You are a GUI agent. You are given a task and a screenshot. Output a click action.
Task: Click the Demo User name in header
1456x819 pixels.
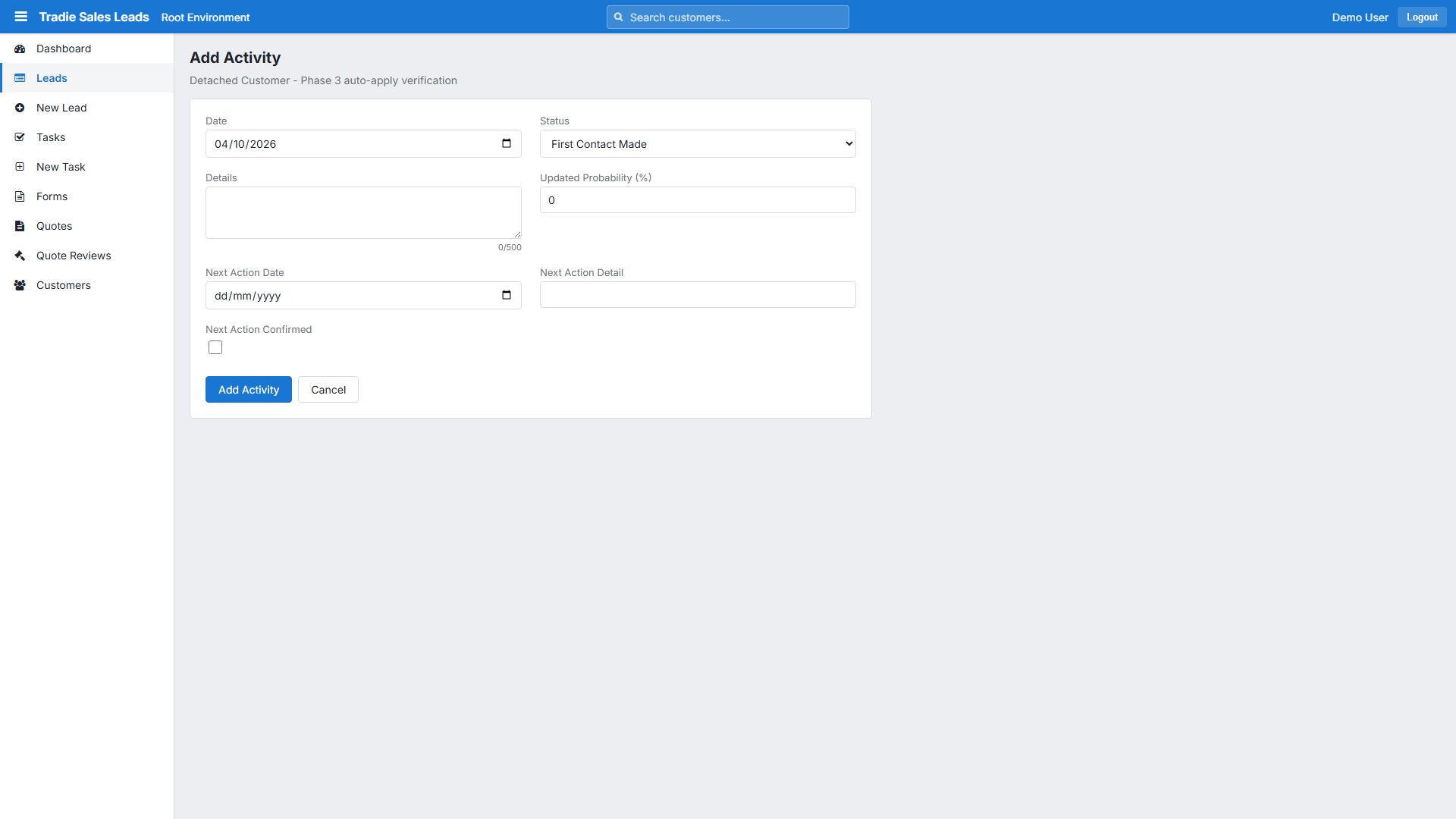coord(1360,17)
